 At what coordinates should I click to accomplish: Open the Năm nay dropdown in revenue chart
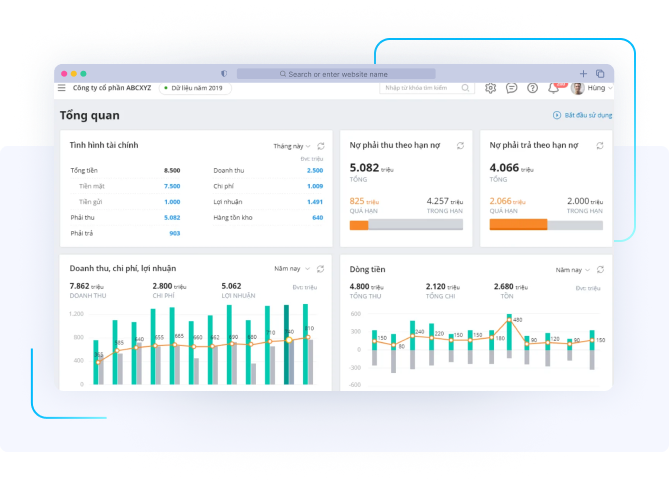292,268
